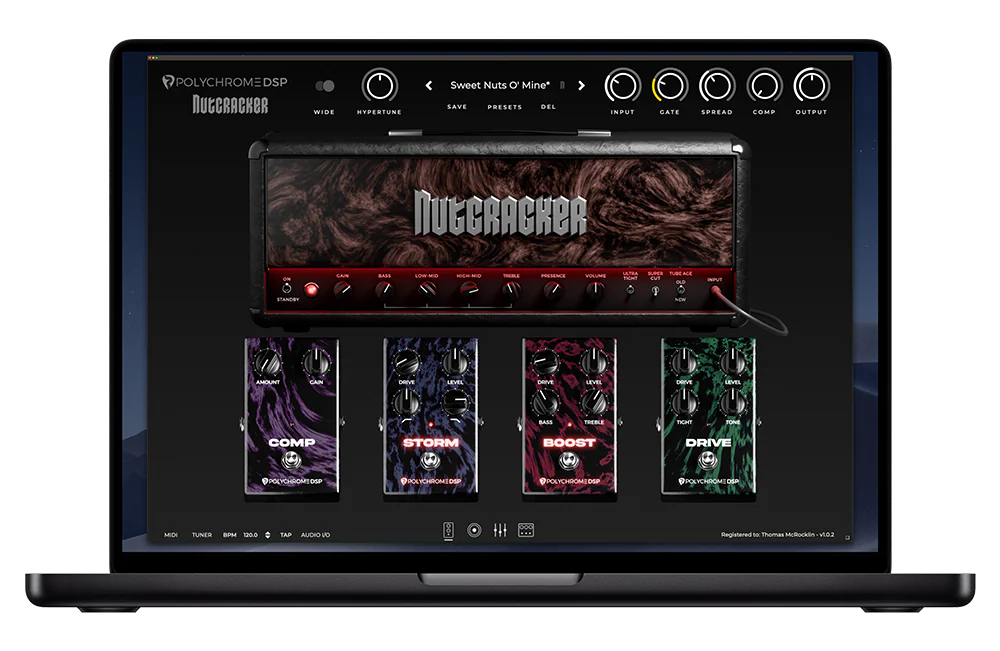Viewport: 1000px width, 651px height.
Task: Click the Spread knob
Action: 717,85
